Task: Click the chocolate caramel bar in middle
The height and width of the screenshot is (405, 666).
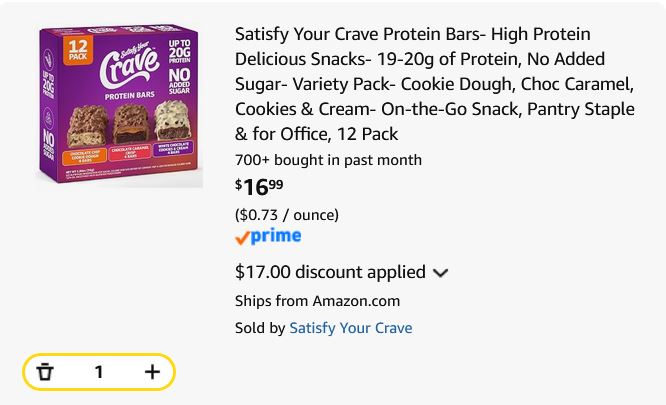Action: click(131, 124)
